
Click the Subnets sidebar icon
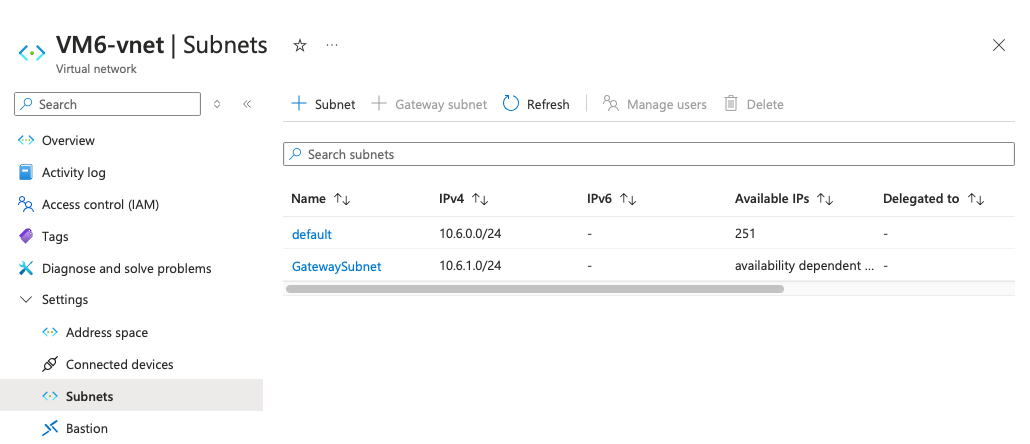pyautogui.click(x=50, y=396)
